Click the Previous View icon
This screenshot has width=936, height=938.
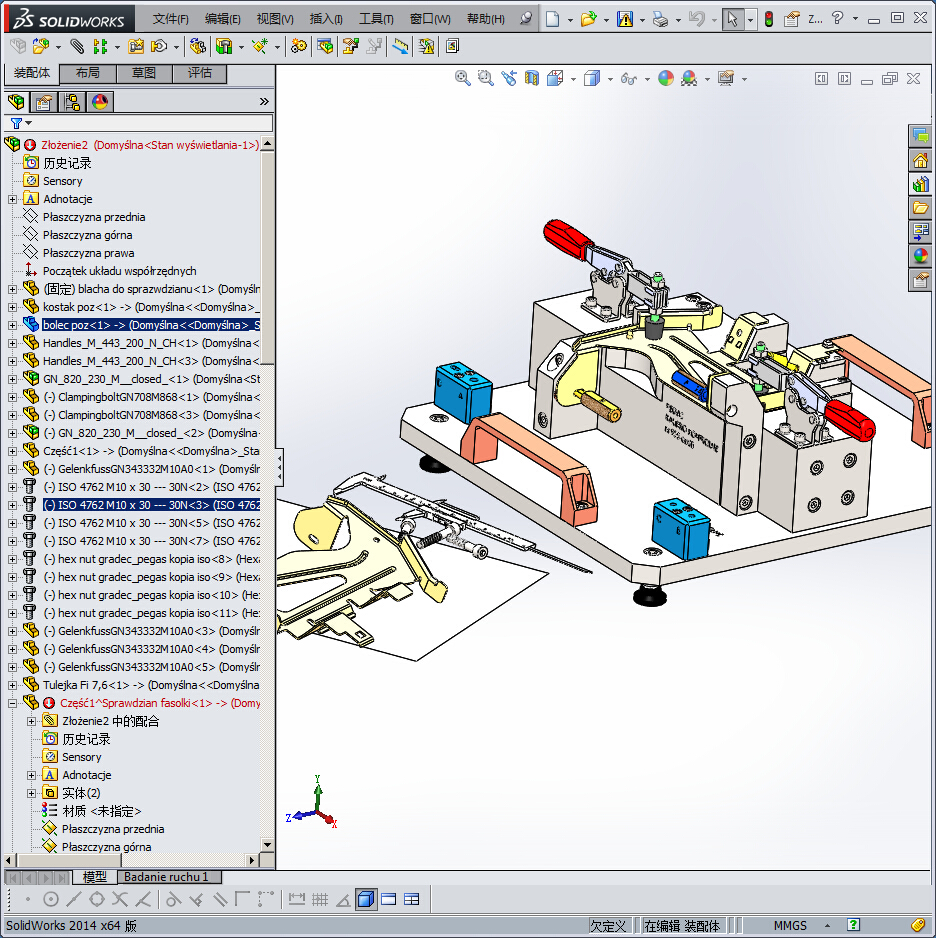coord(509,78)
